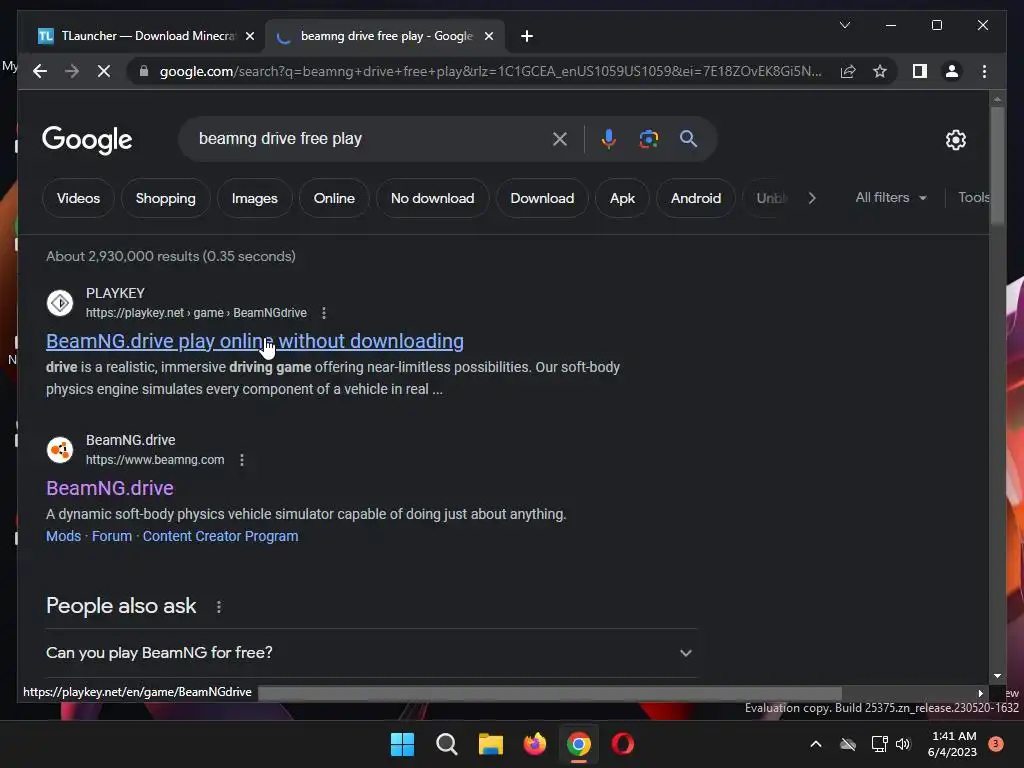The image size is (1024, 768).
Task: Switch to beamng drive Google tab
Action: point(384,37)
